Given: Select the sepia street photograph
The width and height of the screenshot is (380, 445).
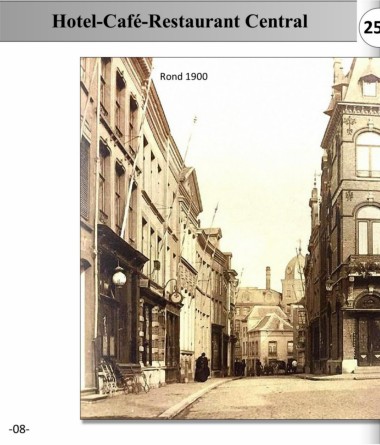Looking at the screenshot, I should [230, 238].
